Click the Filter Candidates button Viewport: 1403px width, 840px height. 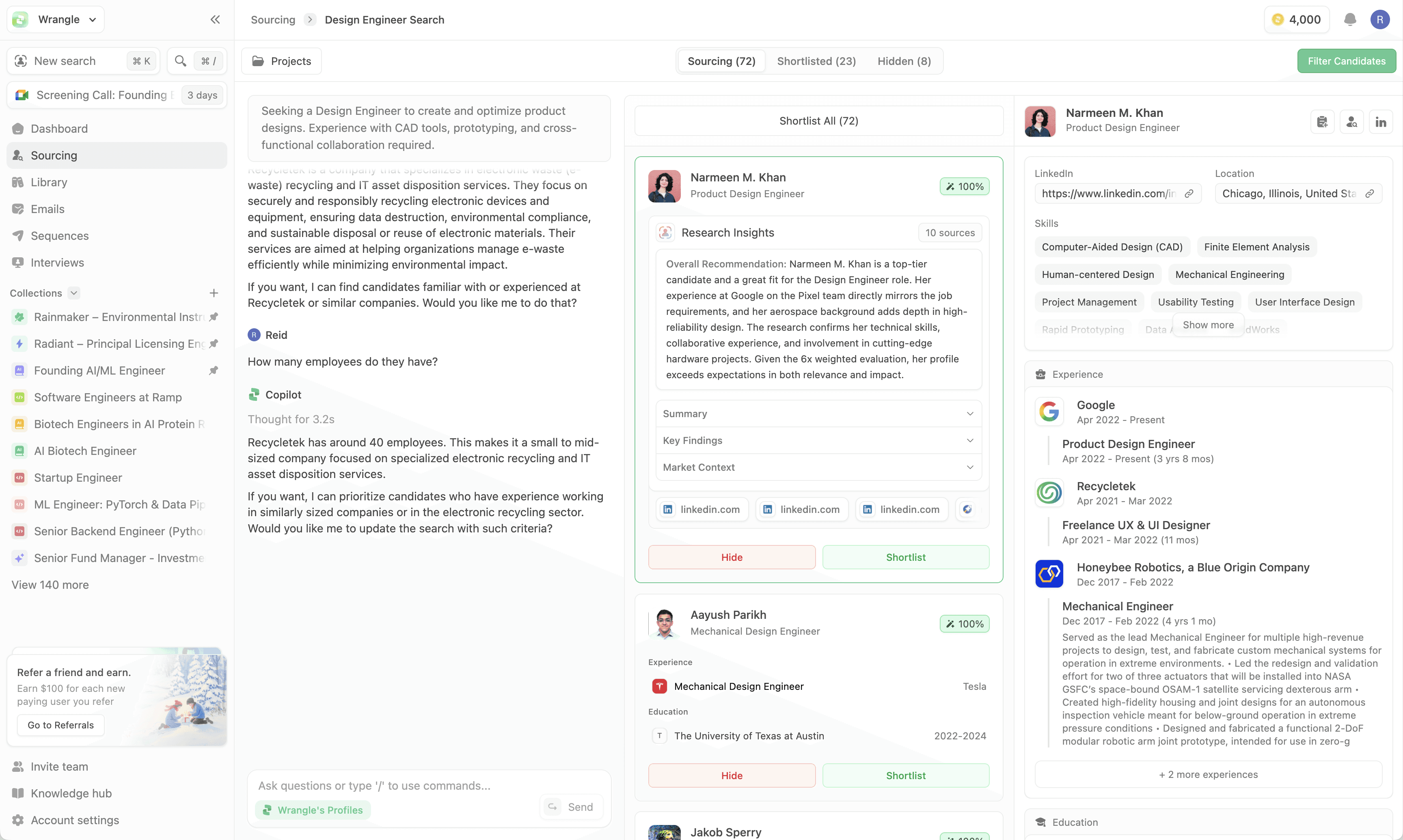(1346, 61)
